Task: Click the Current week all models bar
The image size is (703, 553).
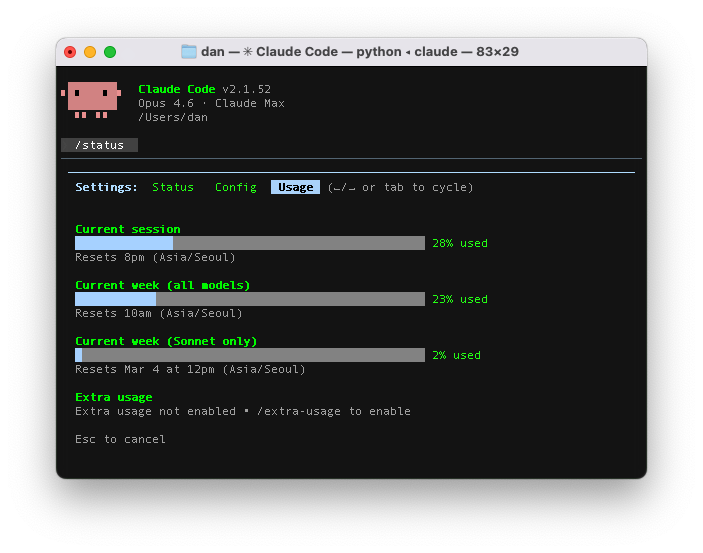Action: (x=250, y=299)
